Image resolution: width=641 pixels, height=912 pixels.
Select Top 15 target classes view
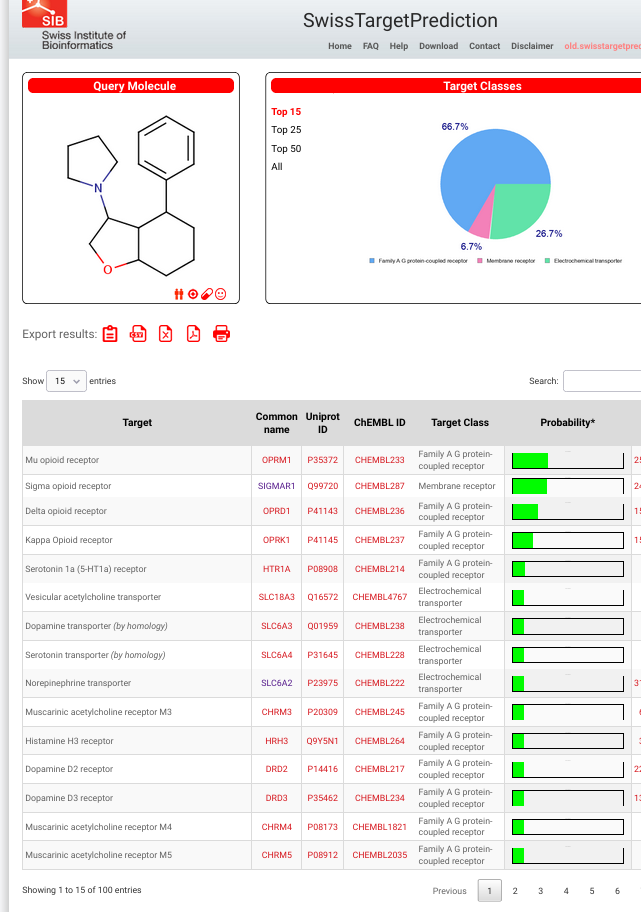click(x=286, y=112)
